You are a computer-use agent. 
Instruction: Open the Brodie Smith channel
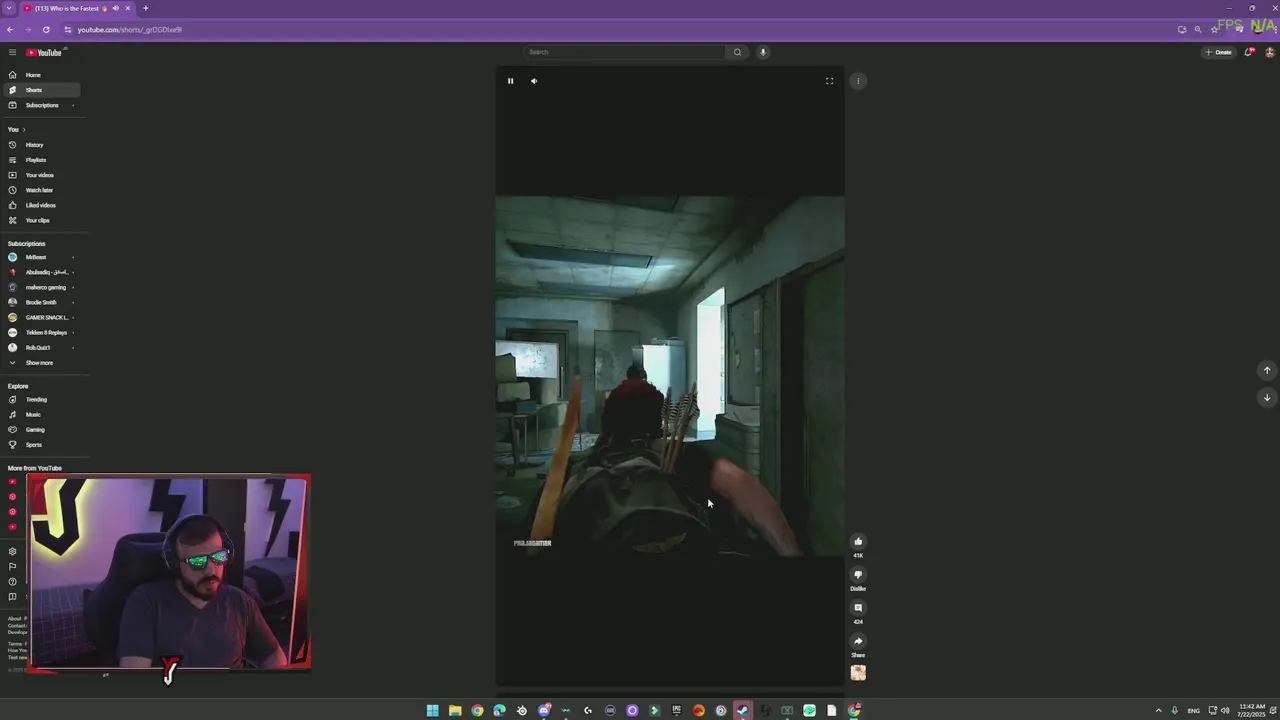pos(40,302)
